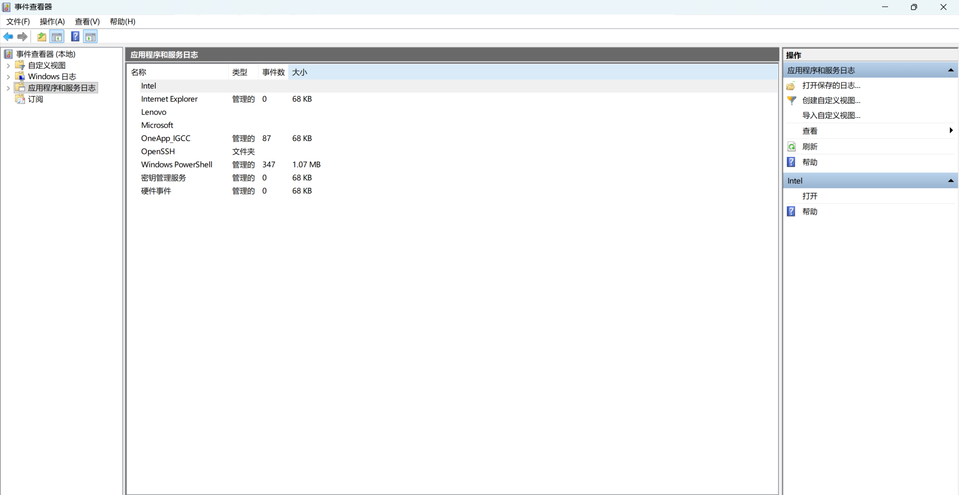Image resolution: width=959 pixels, height=495 pixels.
Task: Select the OneApp_IGCC log row
Action: (x=453, y=138)
